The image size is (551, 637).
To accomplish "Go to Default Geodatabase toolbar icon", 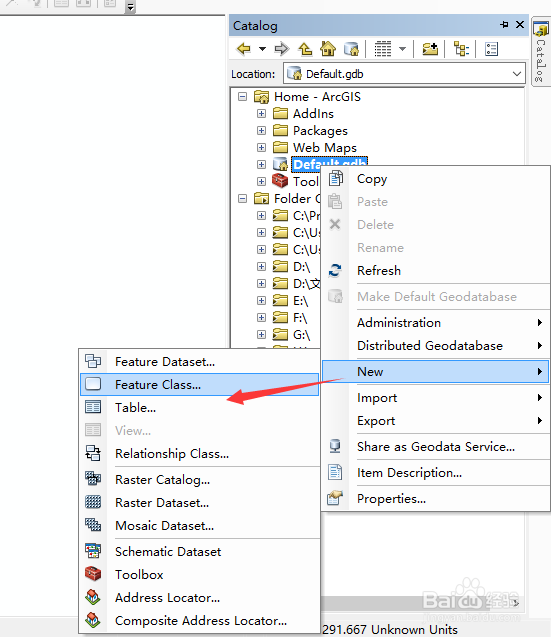I will coord(351,49).
